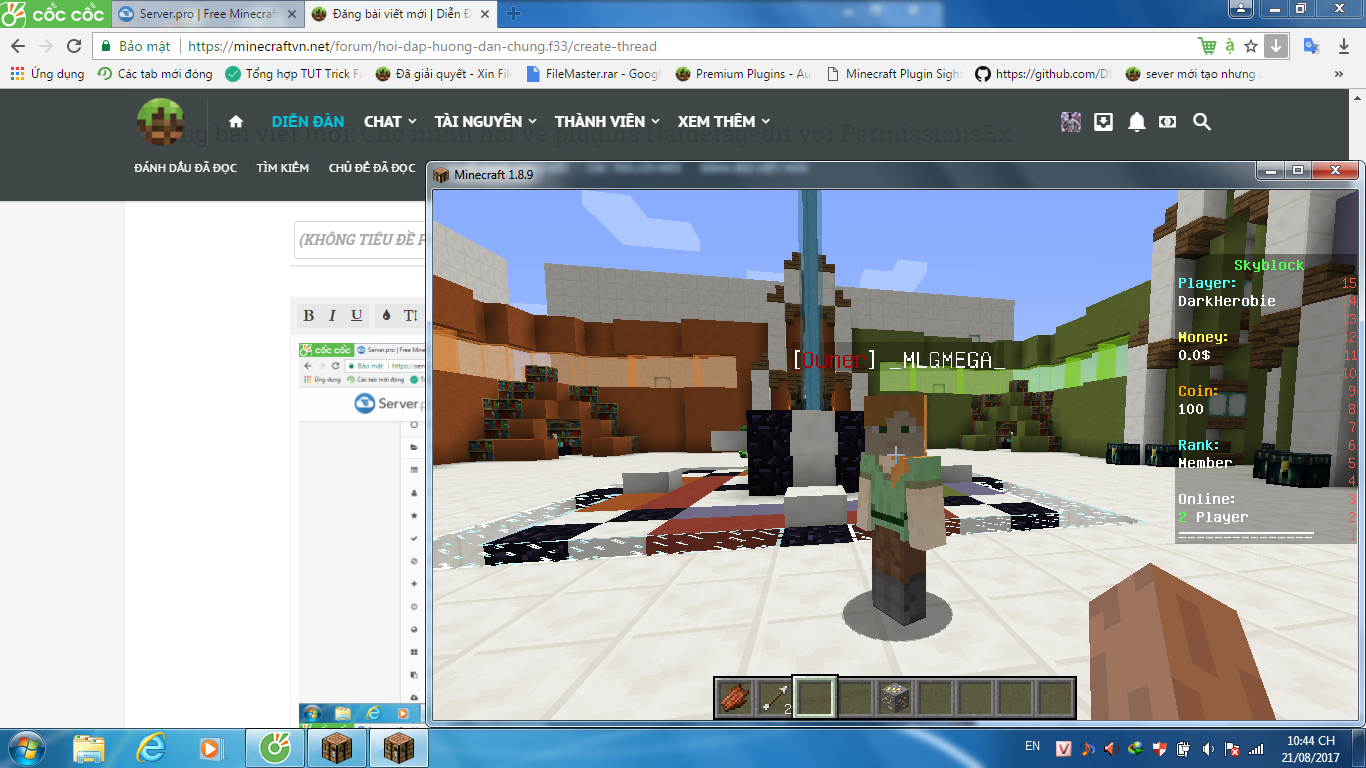Click the Action Center flag tray icon
The image size is (1366, 768).
pos(1232,748)
